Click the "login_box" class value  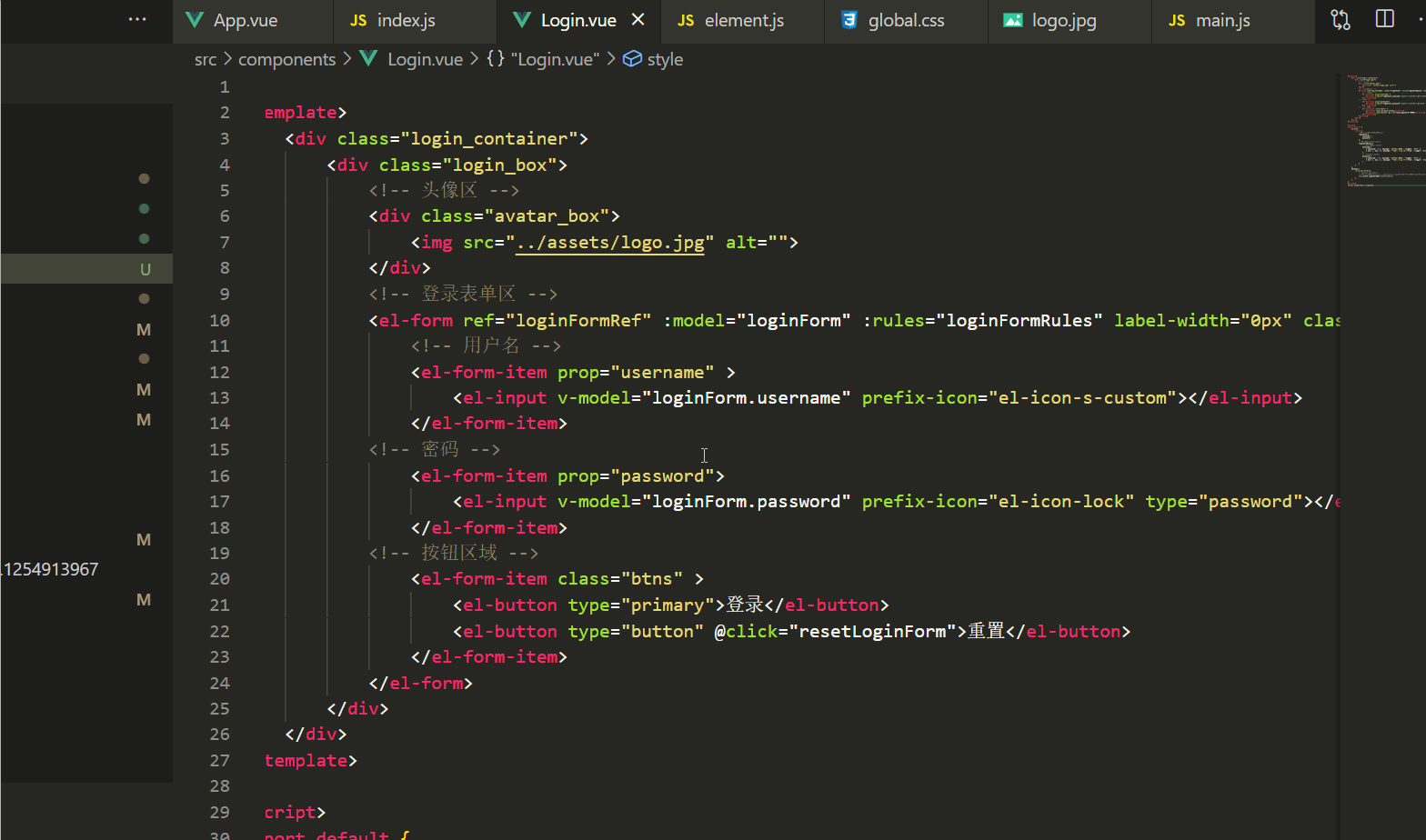tap(500, 165)
